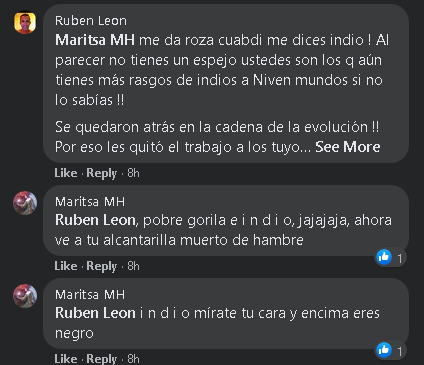Click thumbs-up reaction icon on last comment
Viewport: 424px width, 365px height.
coord(384,350)
